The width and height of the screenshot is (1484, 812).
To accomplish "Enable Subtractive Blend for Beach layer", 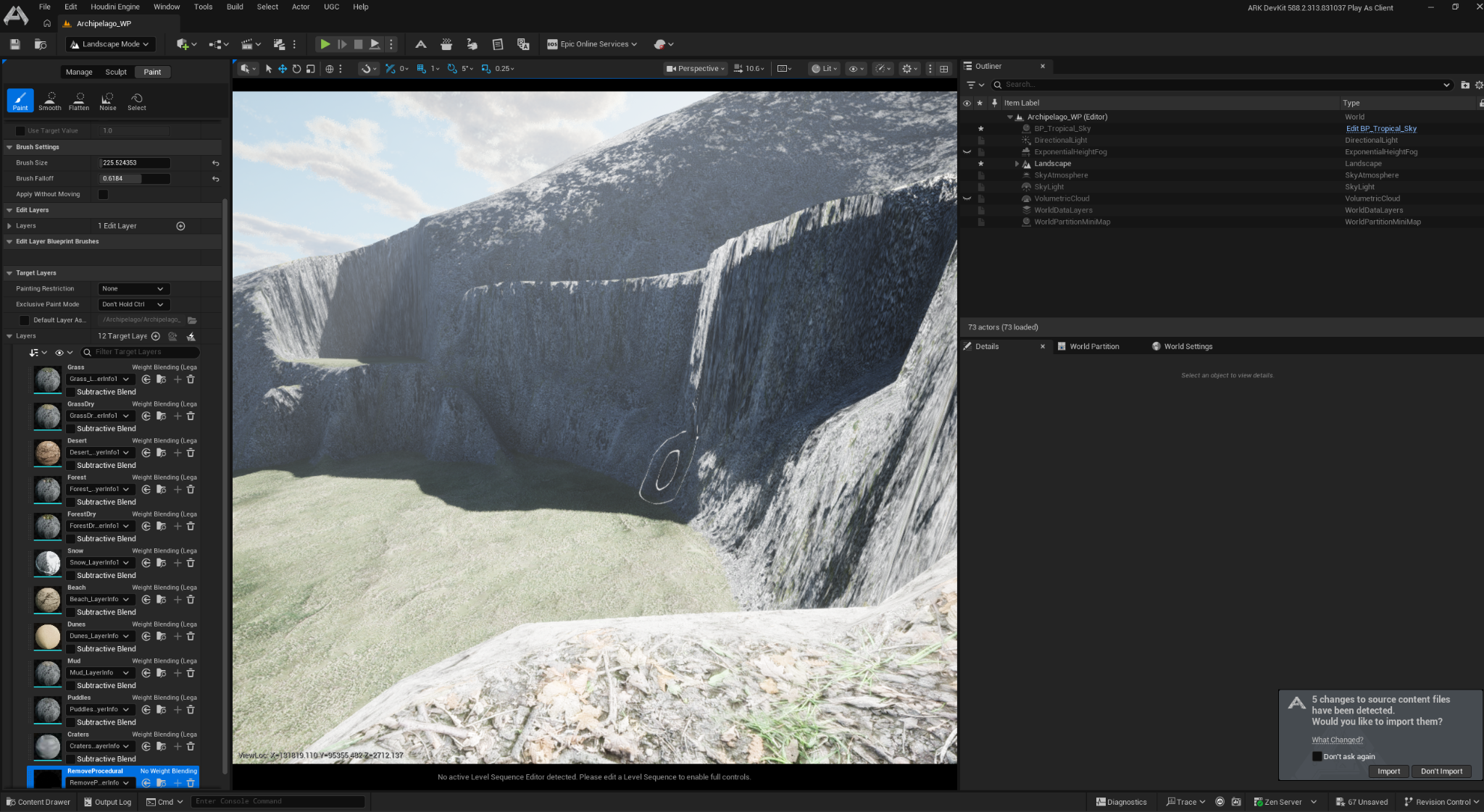I will tap(71, 612).
